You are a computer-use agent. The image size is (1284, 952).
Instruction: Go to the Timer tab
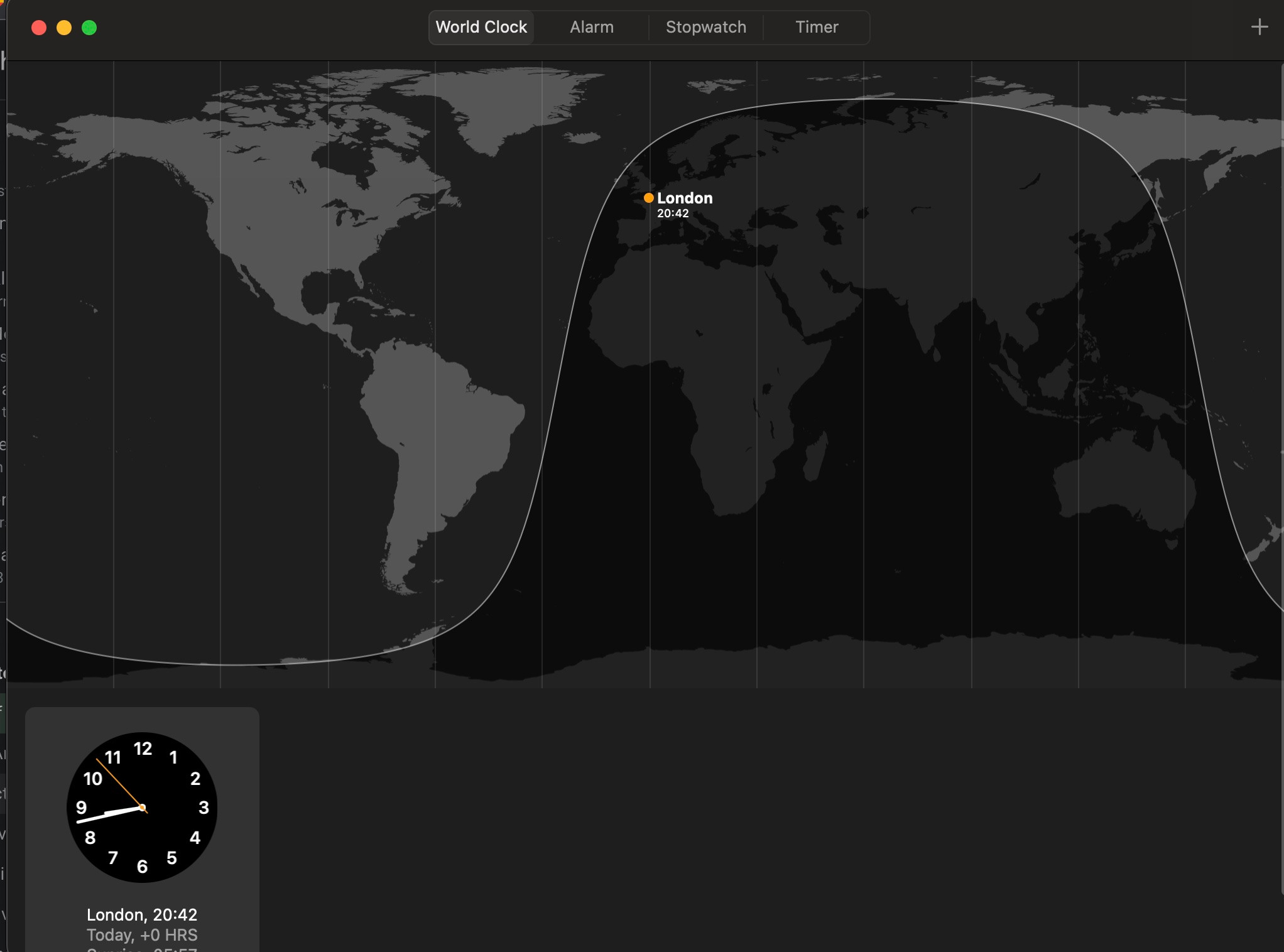pyautogui.click(x=816, y=27)
